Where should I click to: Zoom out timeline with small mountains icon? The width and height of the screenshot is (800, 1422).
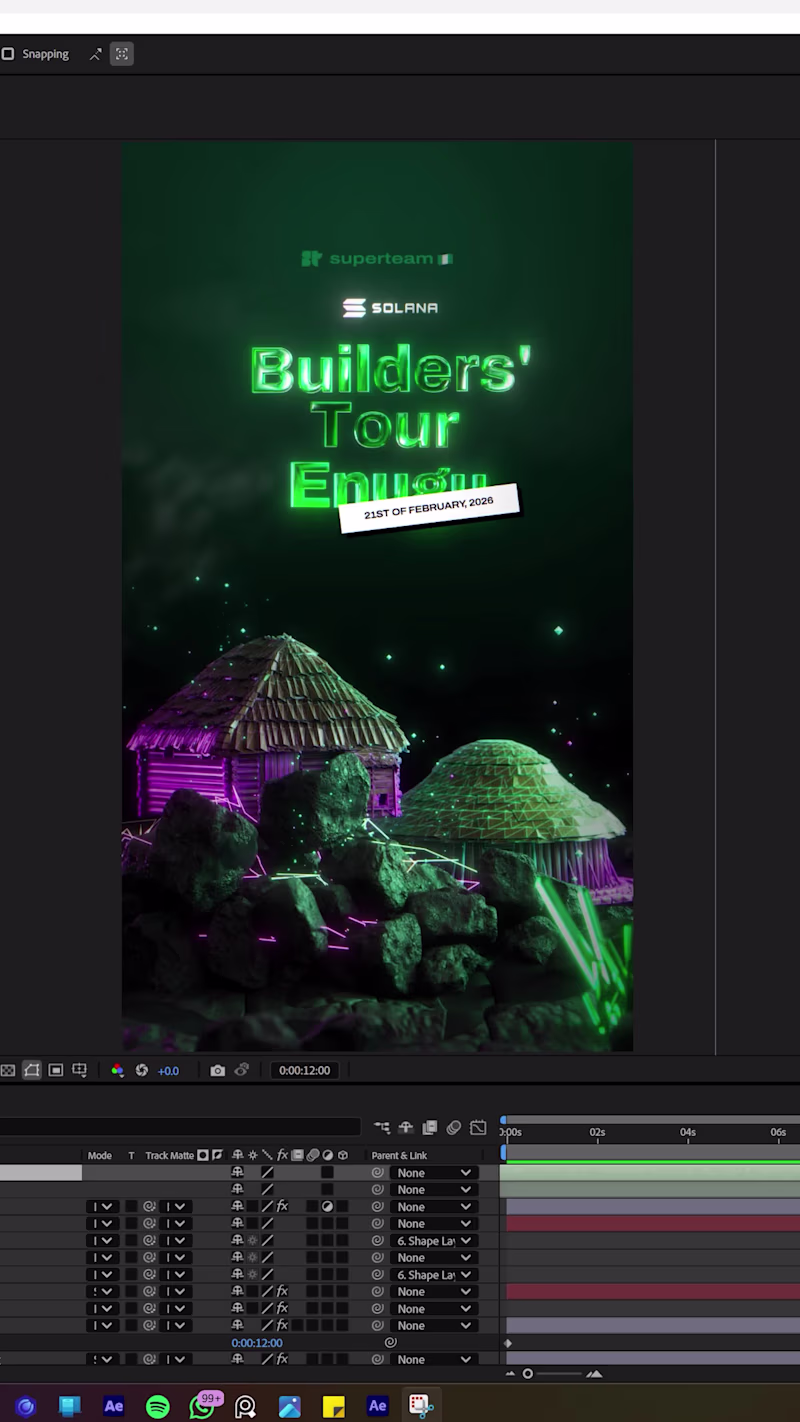(x=510, y=1374)
